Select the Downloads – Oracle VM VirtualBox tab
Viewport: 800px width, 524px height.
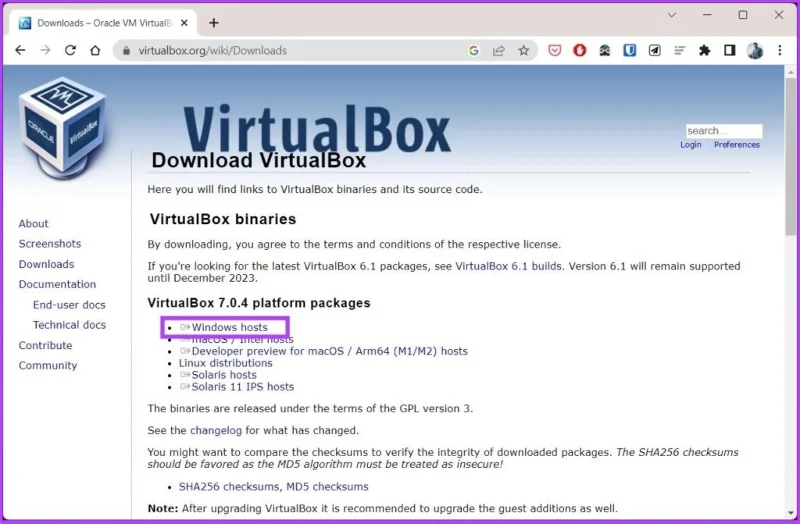103,23
